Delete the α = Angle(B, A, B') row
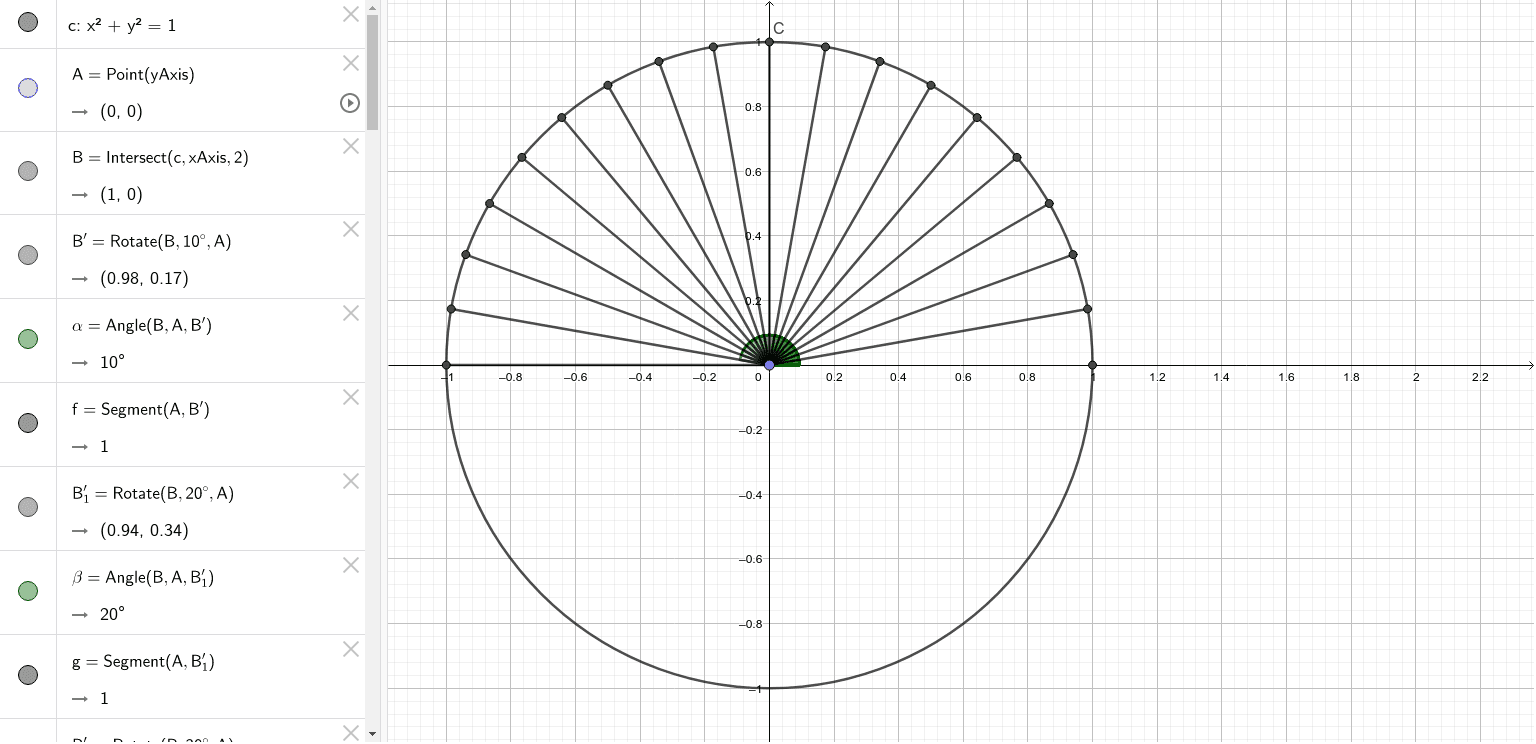 coord(350,313)
